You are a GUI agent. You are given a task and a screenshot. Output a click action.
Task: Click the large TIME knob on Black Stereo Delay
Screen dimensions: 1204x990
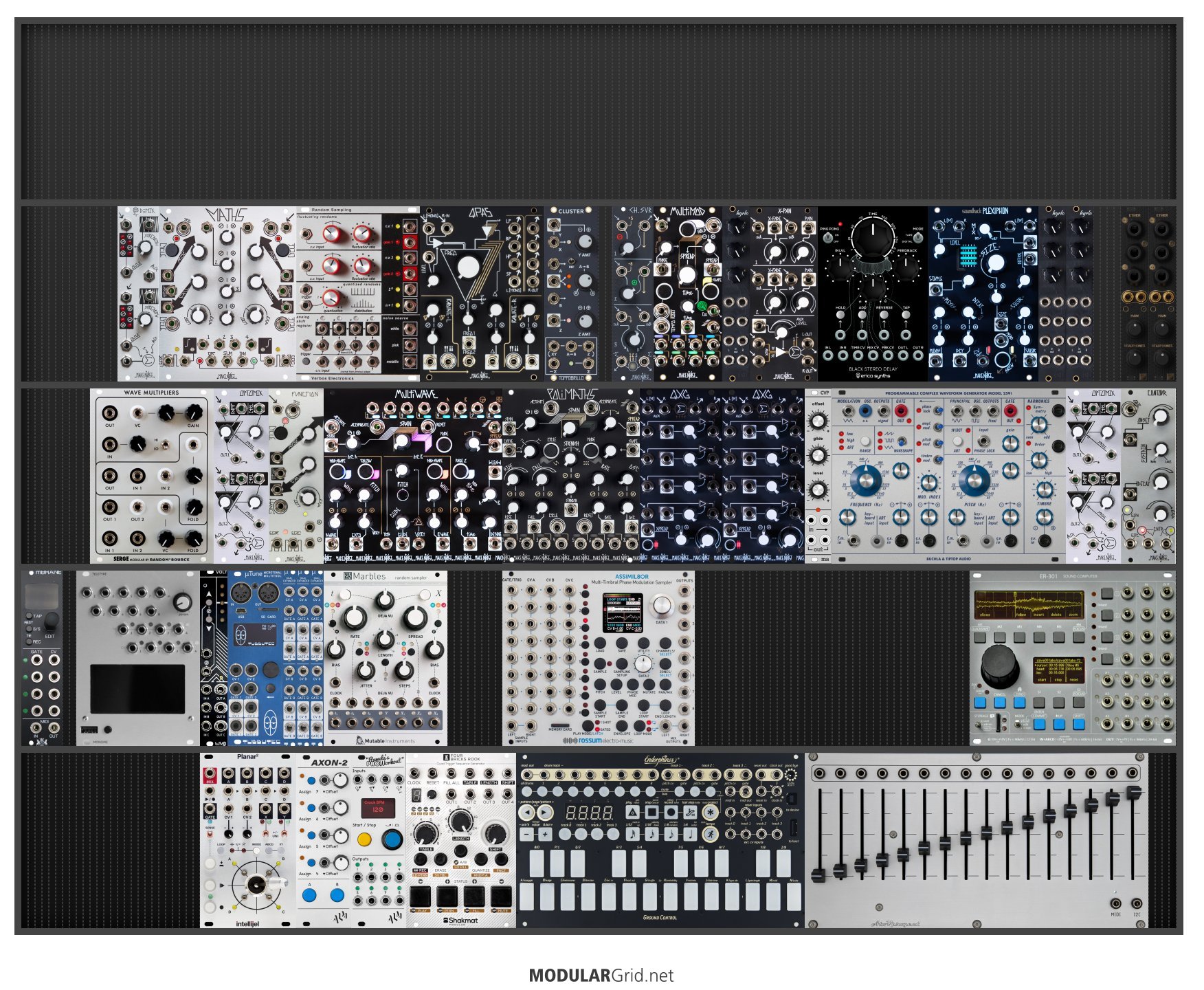873,239
